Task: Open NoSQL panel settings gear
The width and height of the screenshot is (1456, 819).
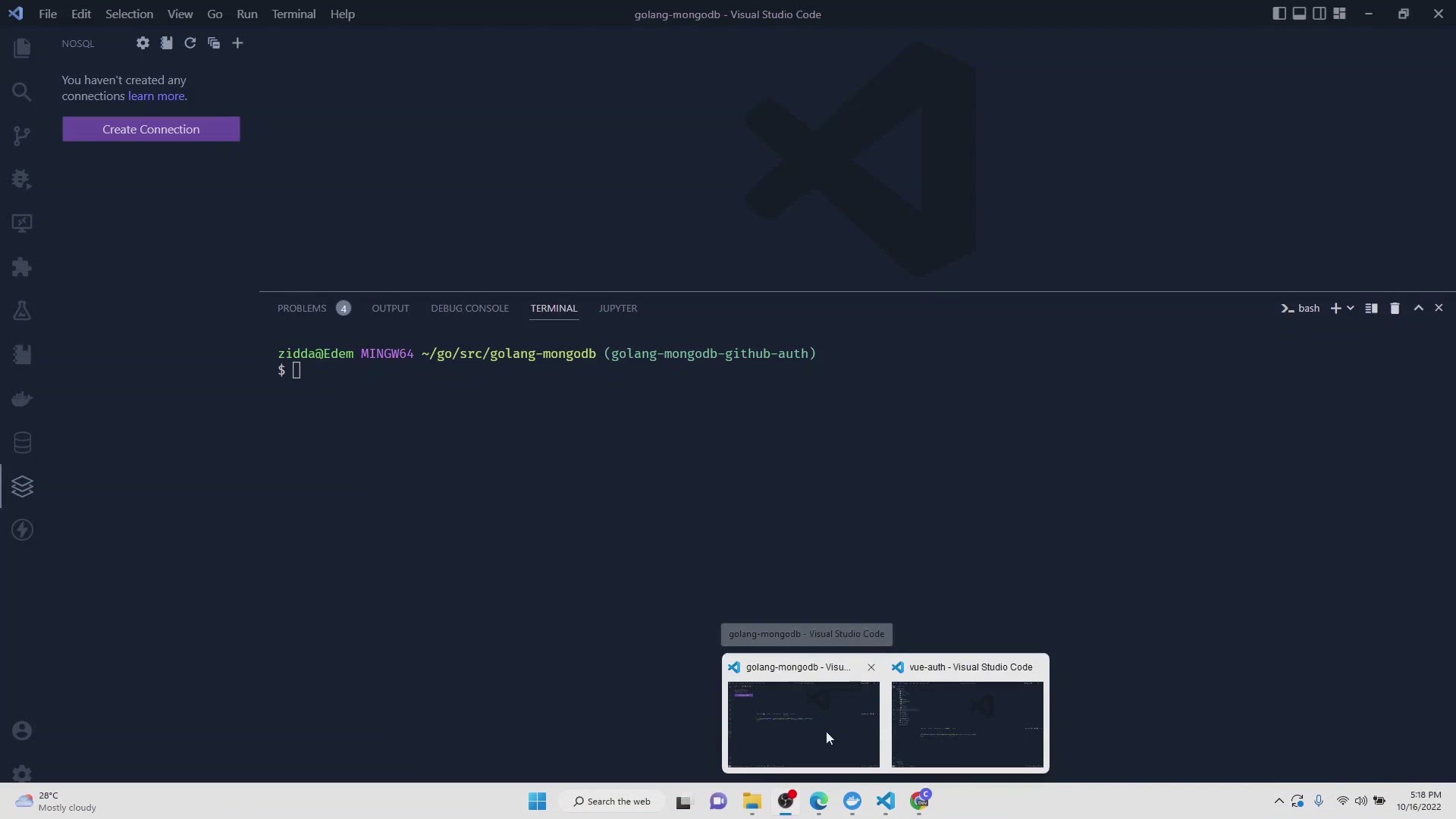Action: click(143, 43)
